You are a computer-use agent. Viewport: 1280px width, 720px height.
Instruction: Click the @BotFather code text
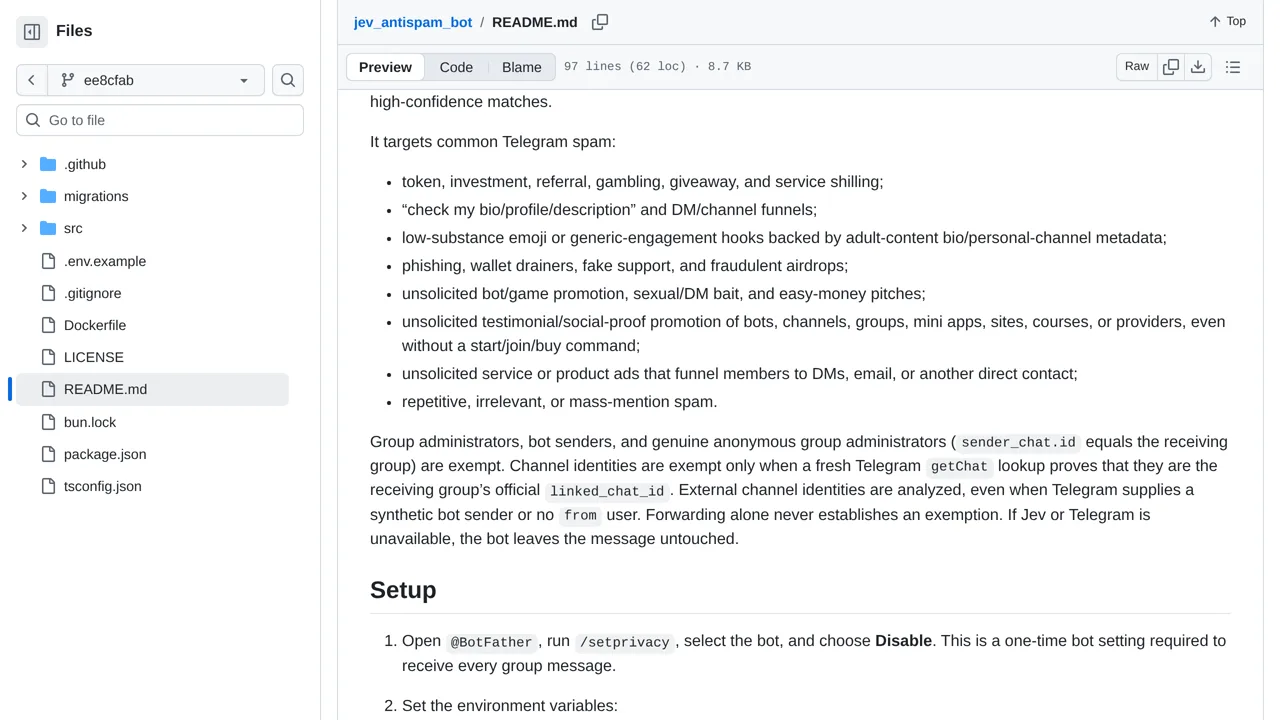click(492, 642)
